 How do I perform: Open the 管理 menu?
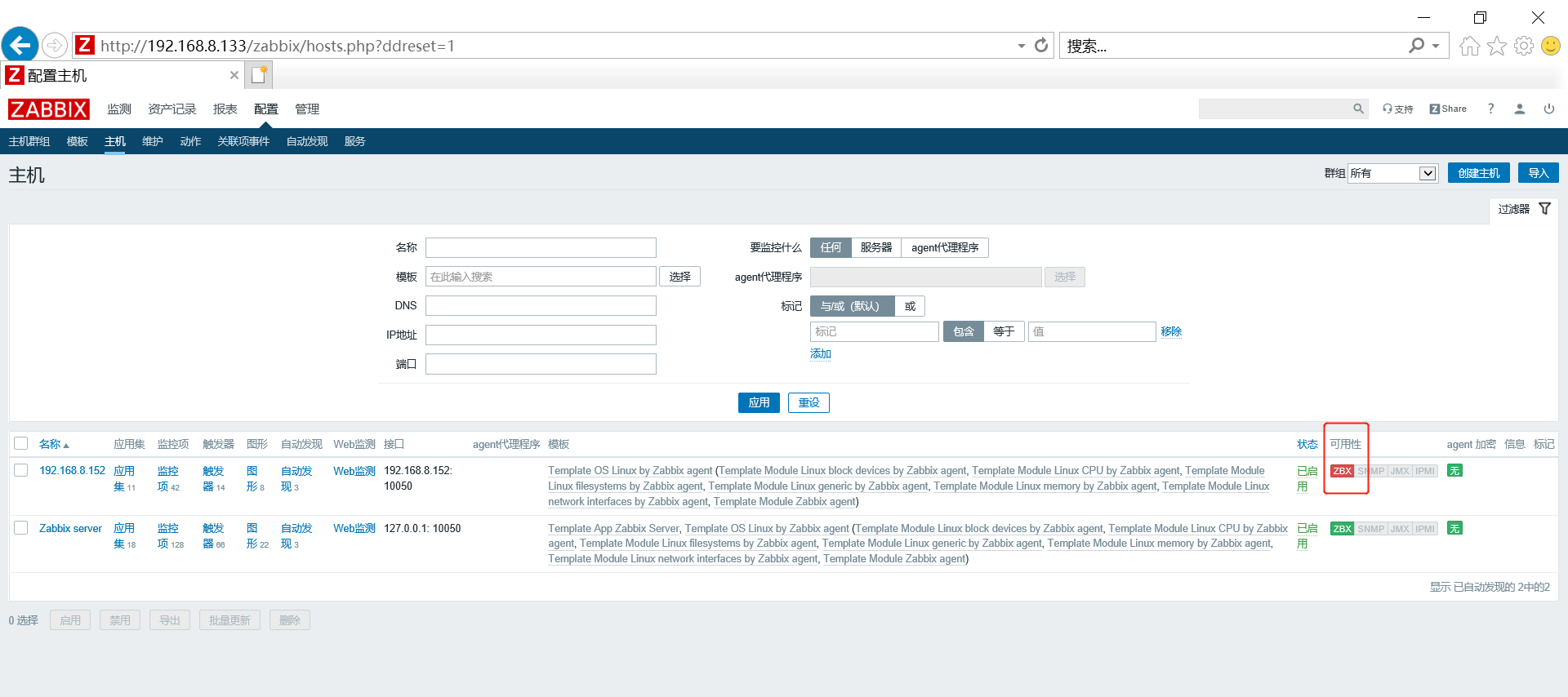point(307,109)
